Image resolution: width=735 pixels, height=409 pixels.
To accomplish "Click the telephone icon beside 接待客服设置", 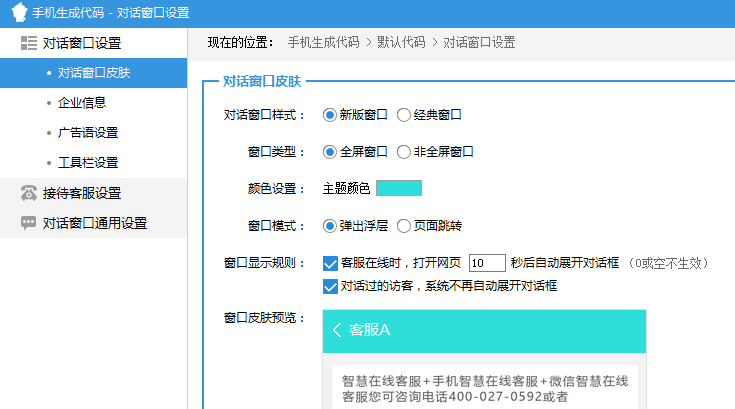I will pyautogui.click(x=28, y=193).
